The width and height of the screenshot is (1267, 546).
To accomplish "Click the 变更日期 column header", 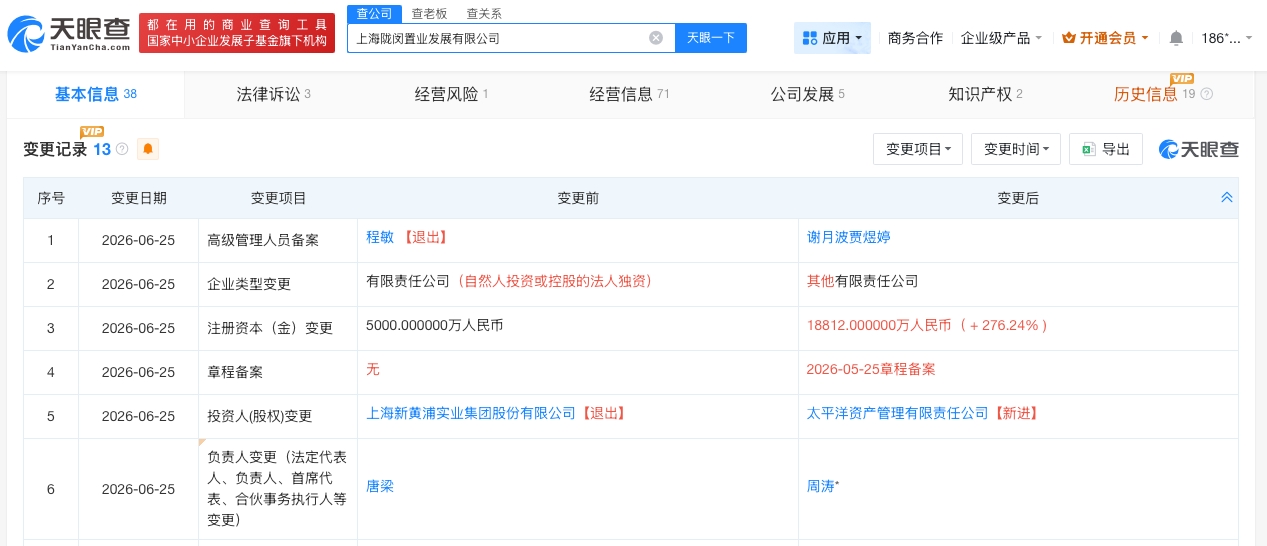I will [138, 198].
